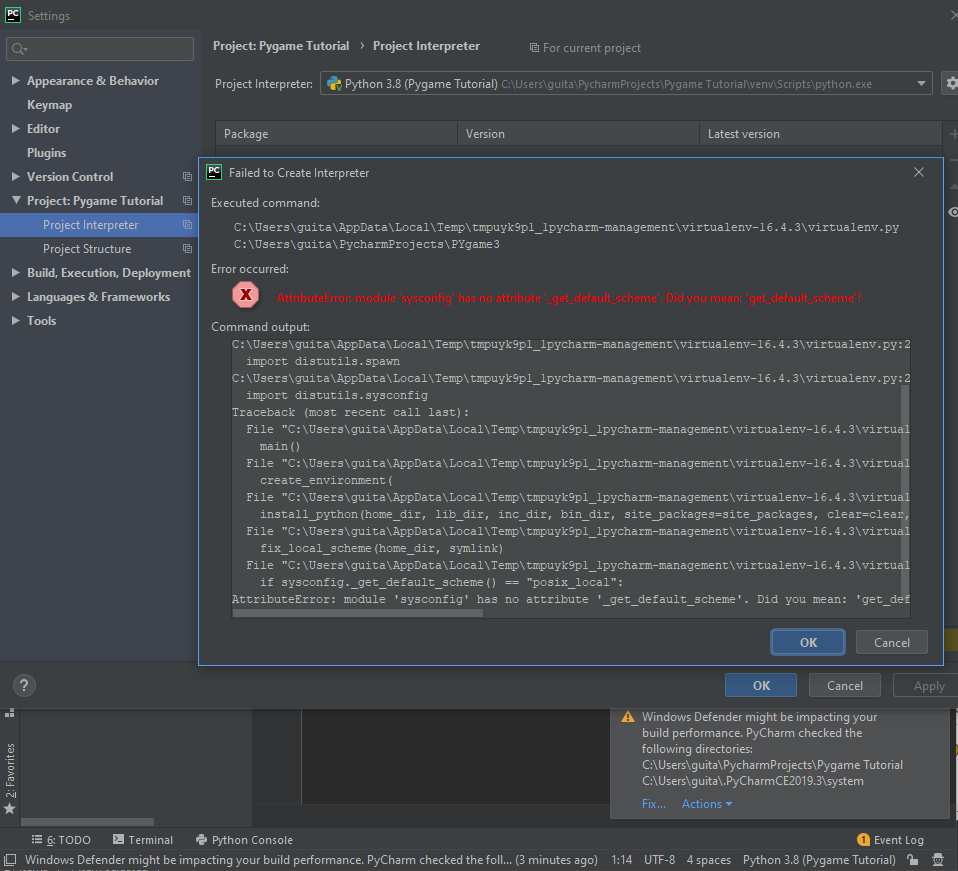Open interpreter settings with the gear icon
Viewport: 958px width, 871px height.
click(951, 83)
